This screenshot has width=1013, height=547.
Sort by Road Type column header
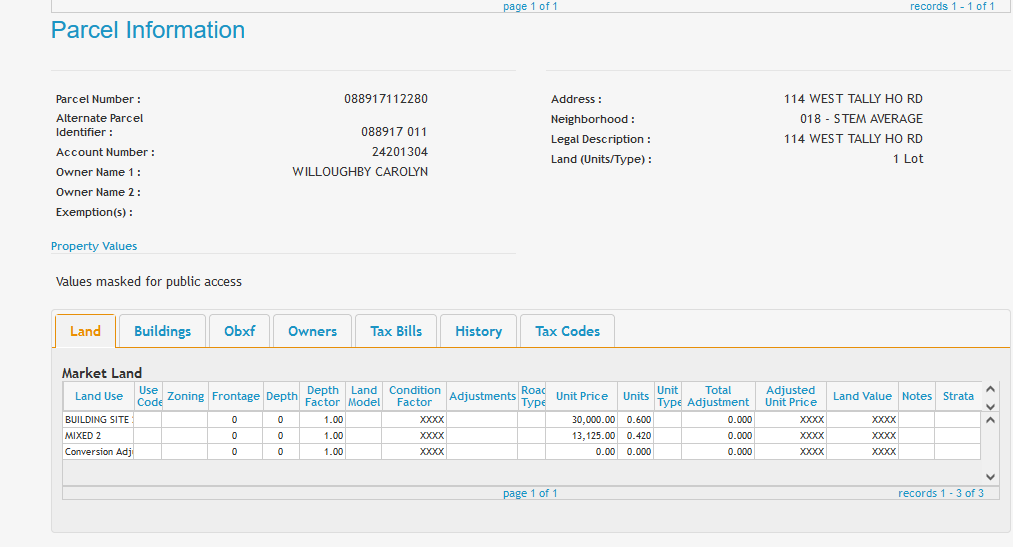pos(532,397)
